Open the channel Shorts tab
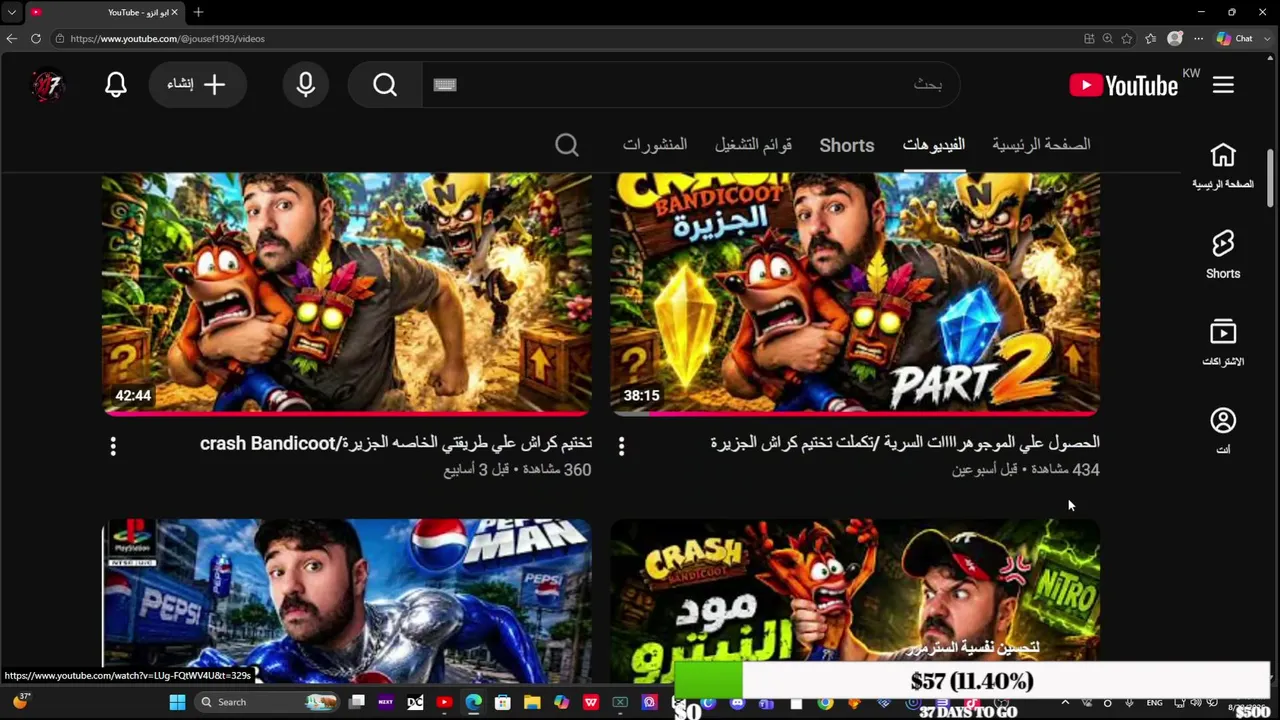Image resolution: width=1280 pixels, height=720 pixels. coord(847,145)
